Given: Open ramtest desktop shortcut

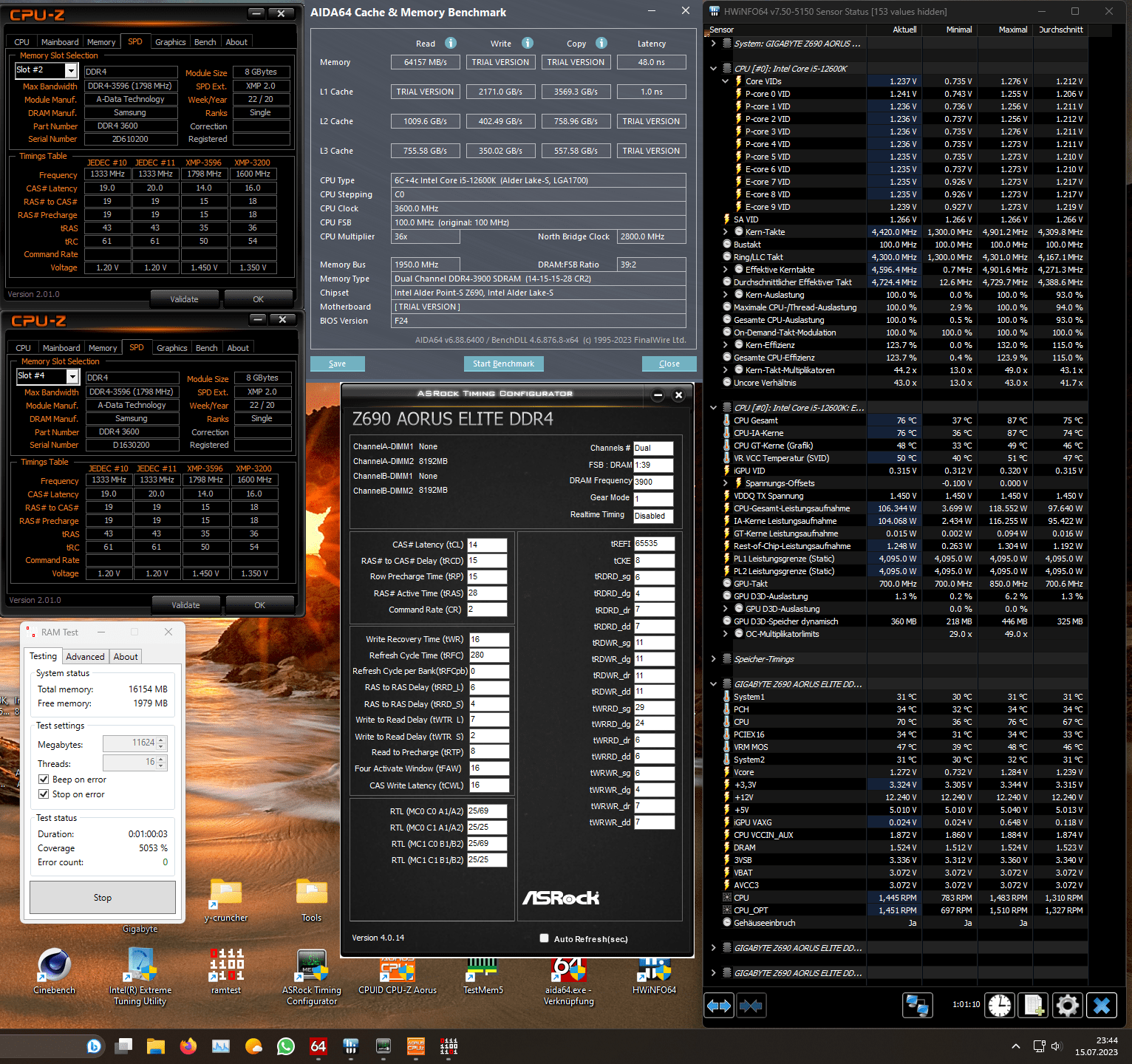Looking at the screenshot, I should [226, 971].
